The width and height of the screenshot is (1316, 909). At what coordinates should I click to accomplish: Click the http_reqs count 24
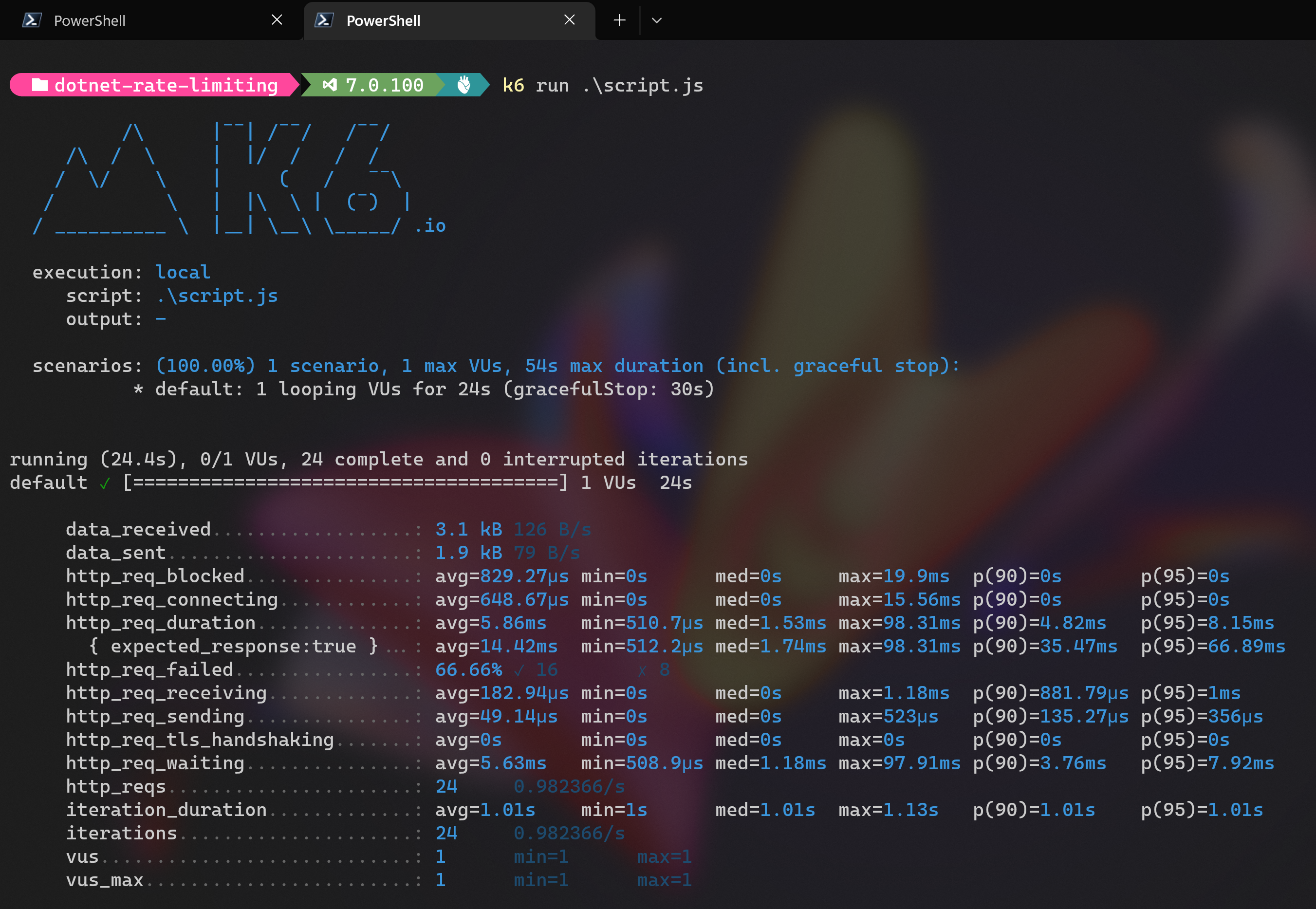pyautogui.click(x=446, y=786)
